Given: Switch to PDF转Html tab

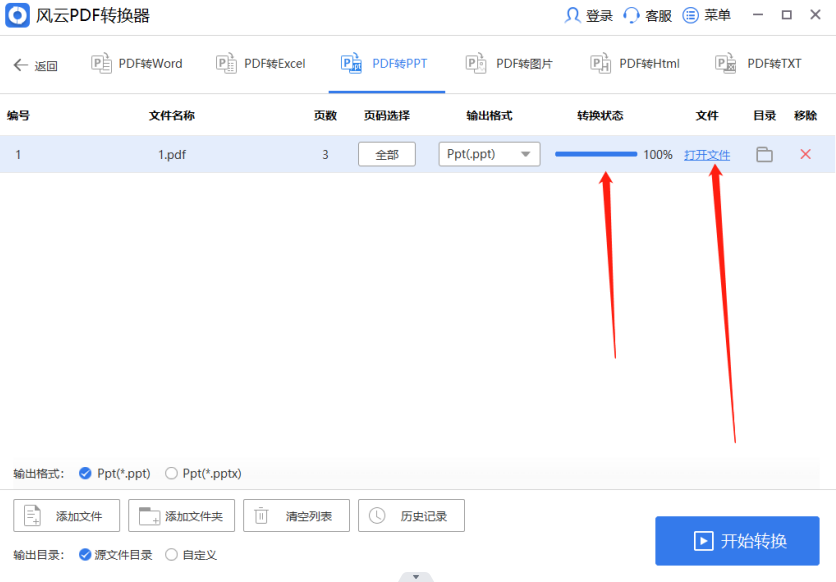Looking at the screenshot, I should [635, 64].
